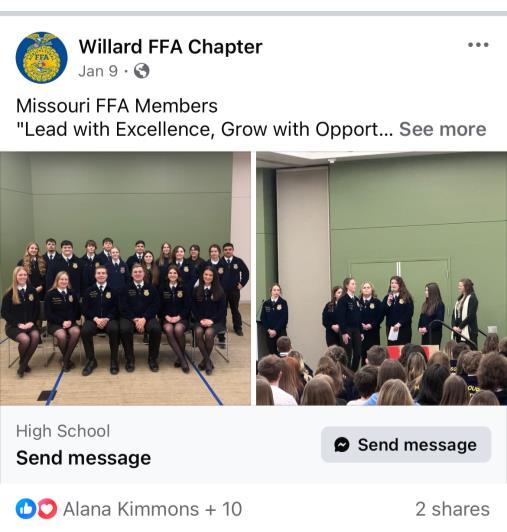Tap the bold Send message headline
Viewport: 507px width, 532px height.
click(83, 458)
